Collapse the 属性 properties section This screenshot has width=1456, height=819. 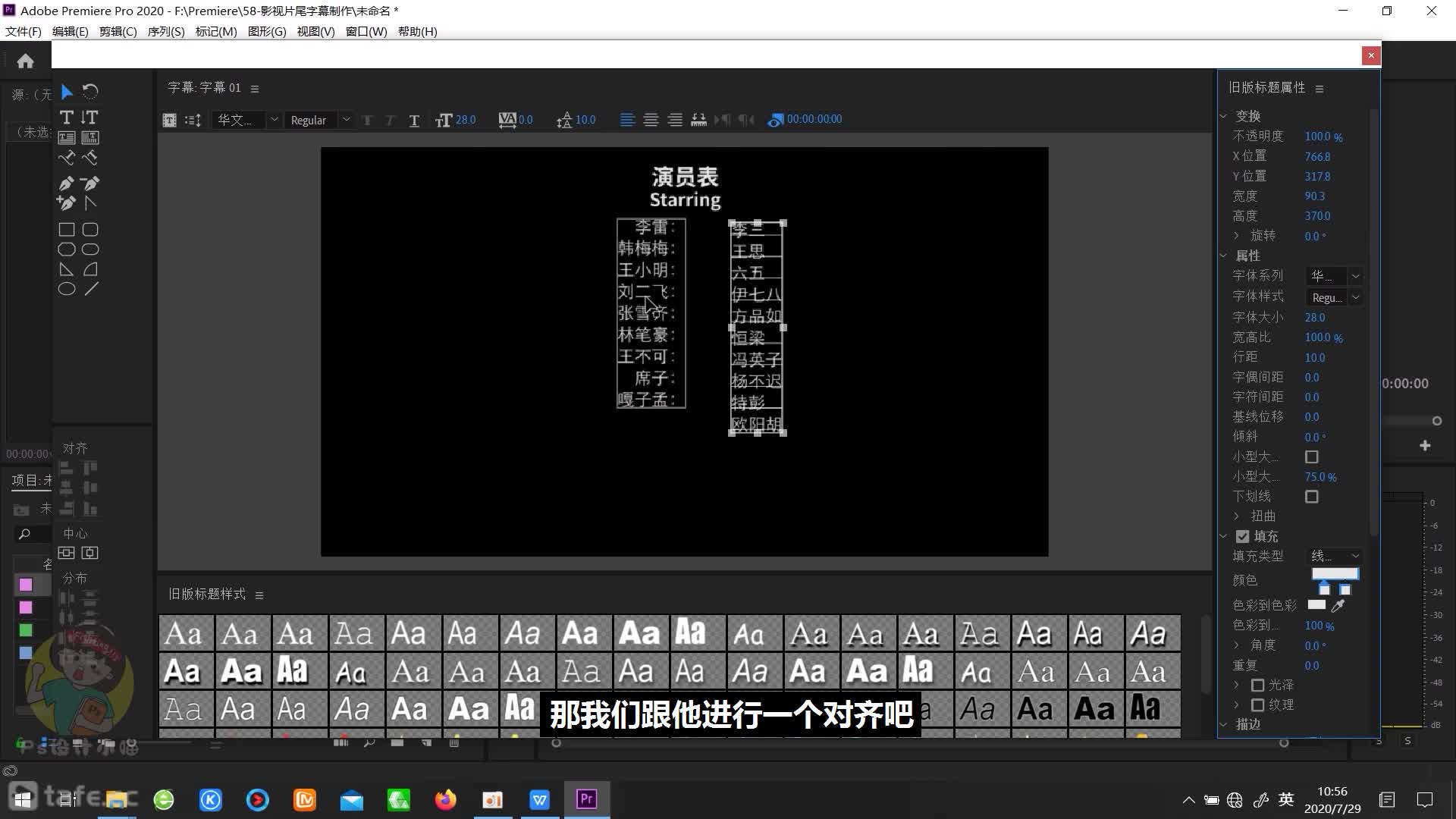1223,256
